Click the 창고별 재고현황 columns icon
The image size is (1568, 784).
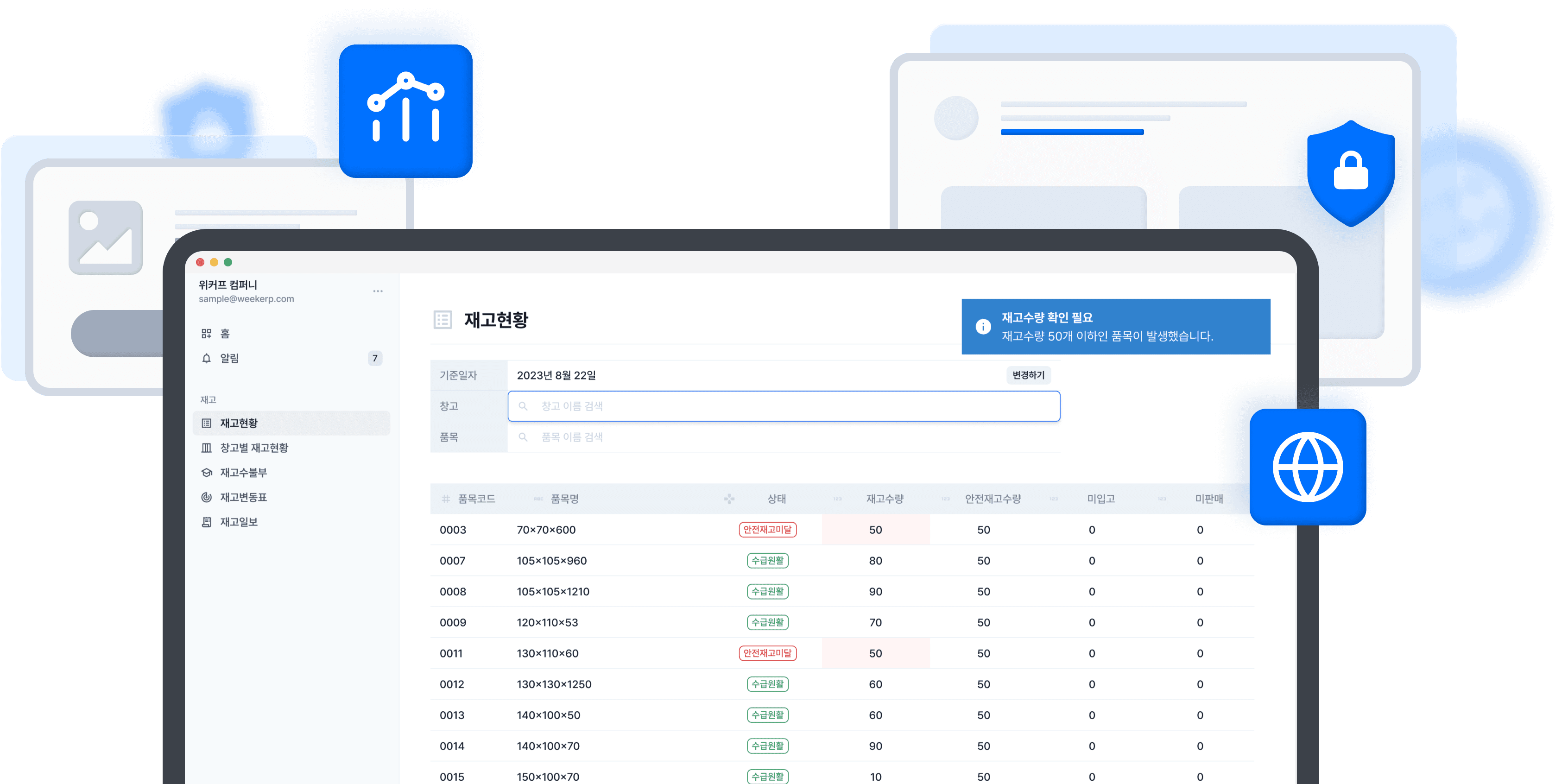pyautogui.click(x=206, y=448)
